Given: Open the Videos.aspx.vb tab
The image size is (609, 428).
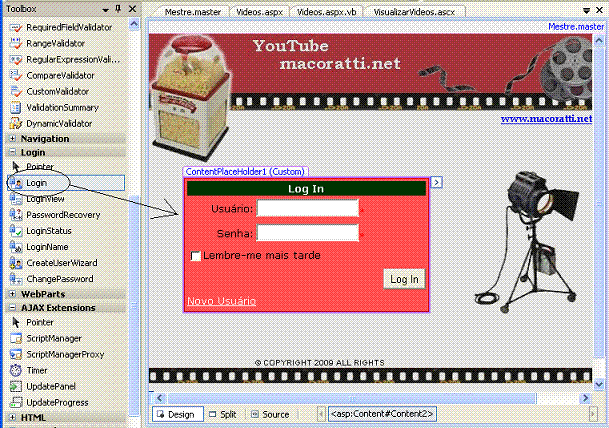Looking at the screenshot, I should point(327,12).
